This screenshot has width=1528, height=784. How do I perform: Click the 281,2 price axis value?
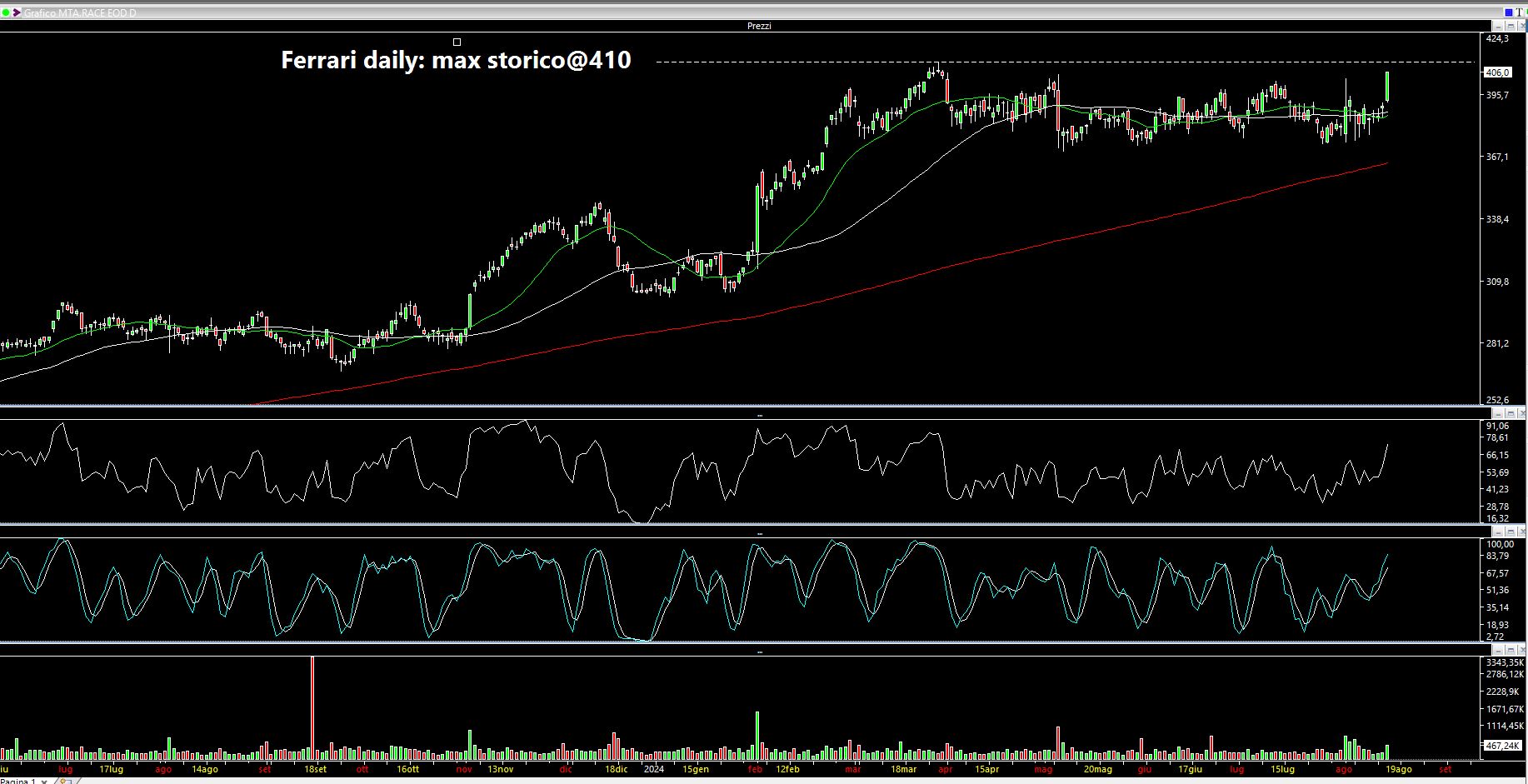pos(1497,343)
